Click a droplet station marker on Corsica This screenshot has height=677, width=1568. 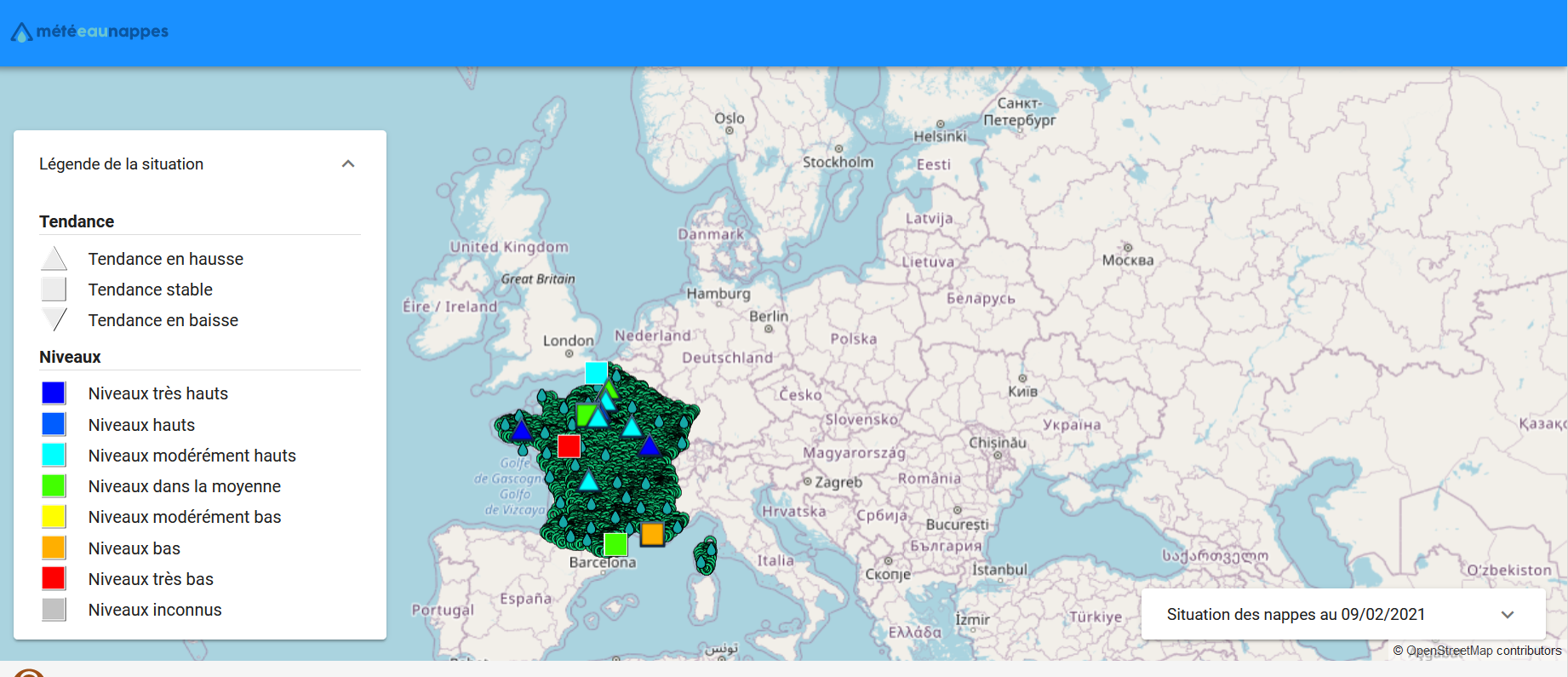(706, 558)
